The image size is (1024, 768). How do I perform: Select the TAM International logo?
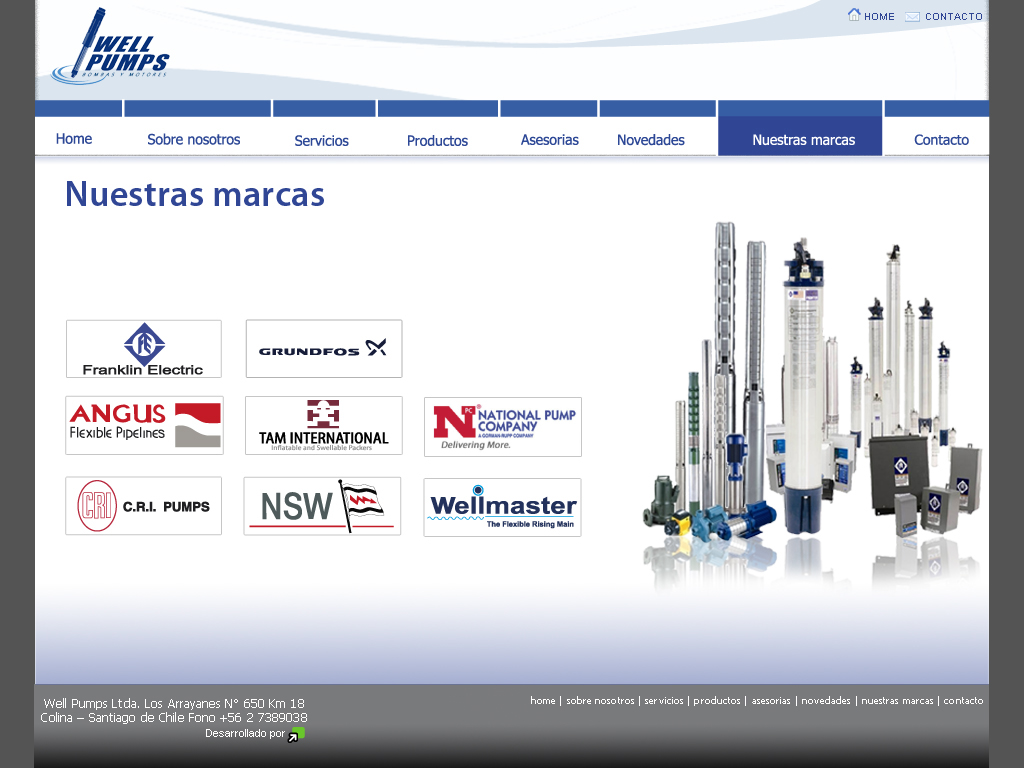(x=324, y=425)
